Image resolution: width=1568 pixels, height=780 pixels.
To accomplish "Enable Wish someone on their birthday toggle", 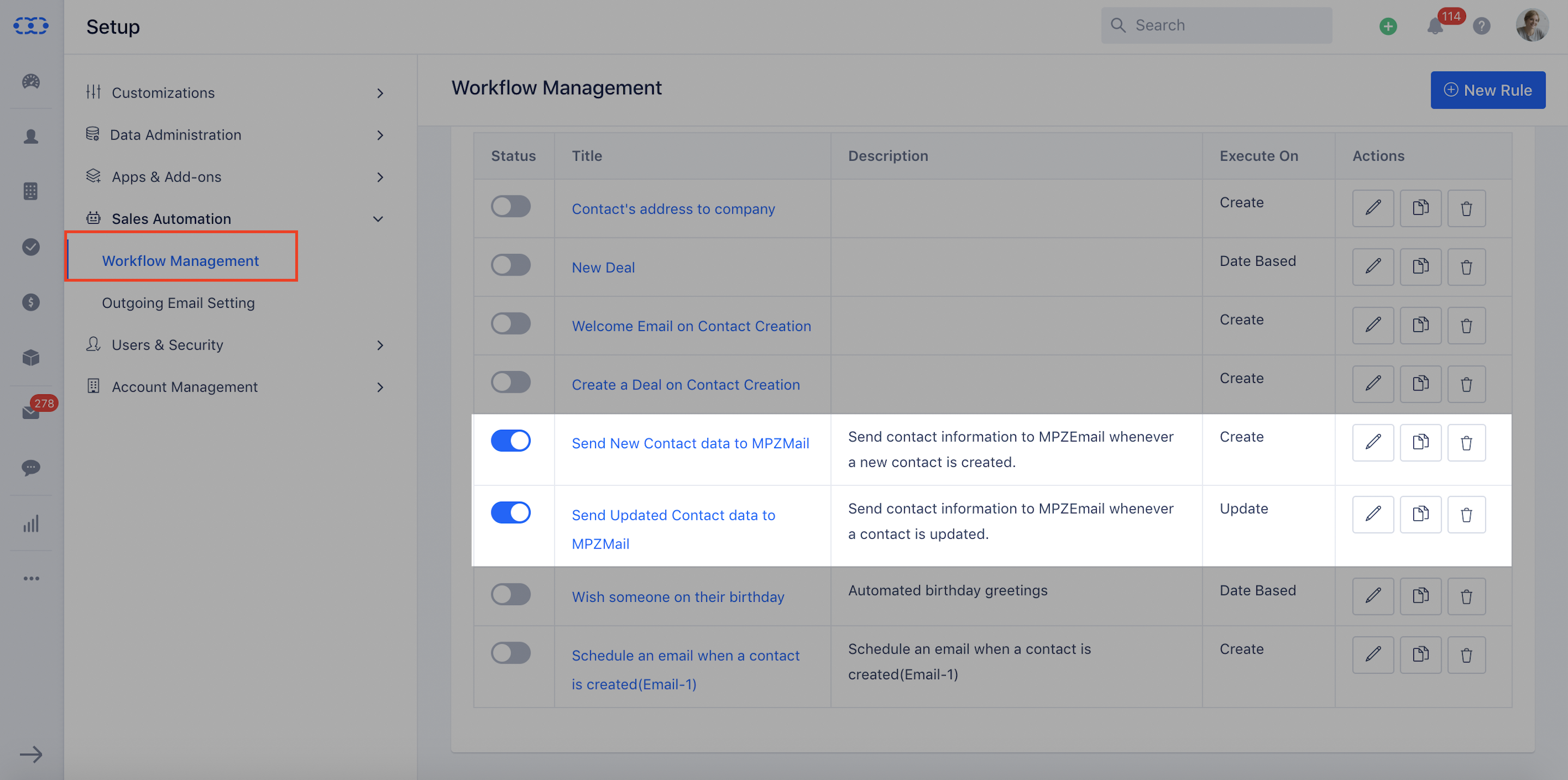I will tap(510, 594).
